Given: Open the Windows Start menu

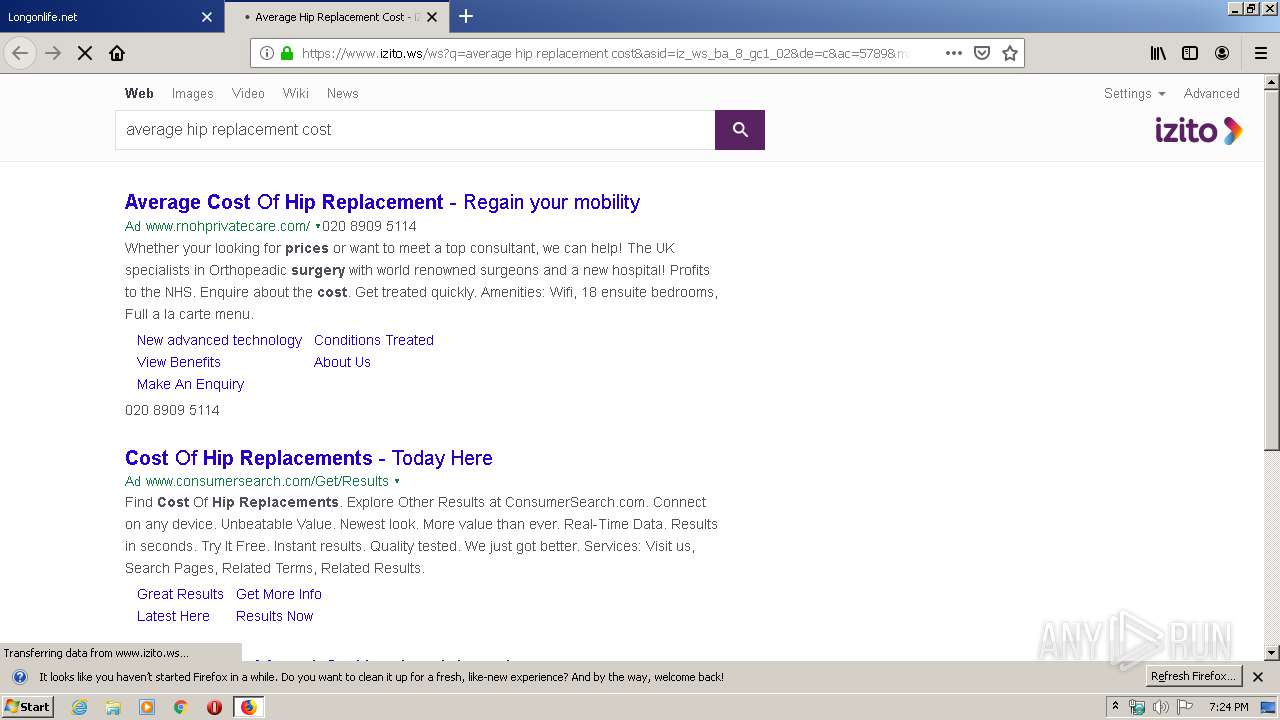Looking at the screenshot, I should click(28, 707).
